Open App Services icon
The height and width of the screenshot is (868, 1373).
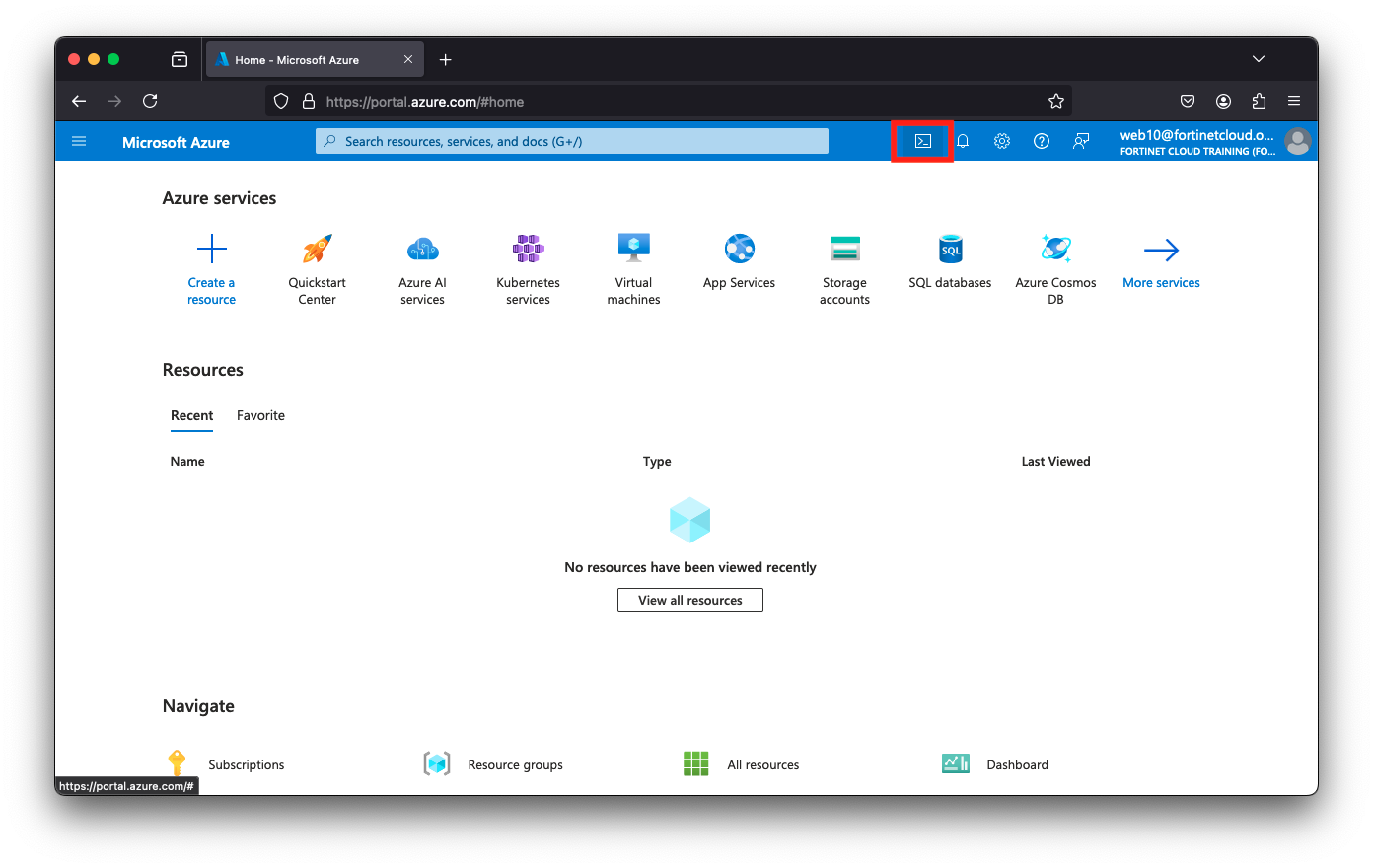coord(740,249)
